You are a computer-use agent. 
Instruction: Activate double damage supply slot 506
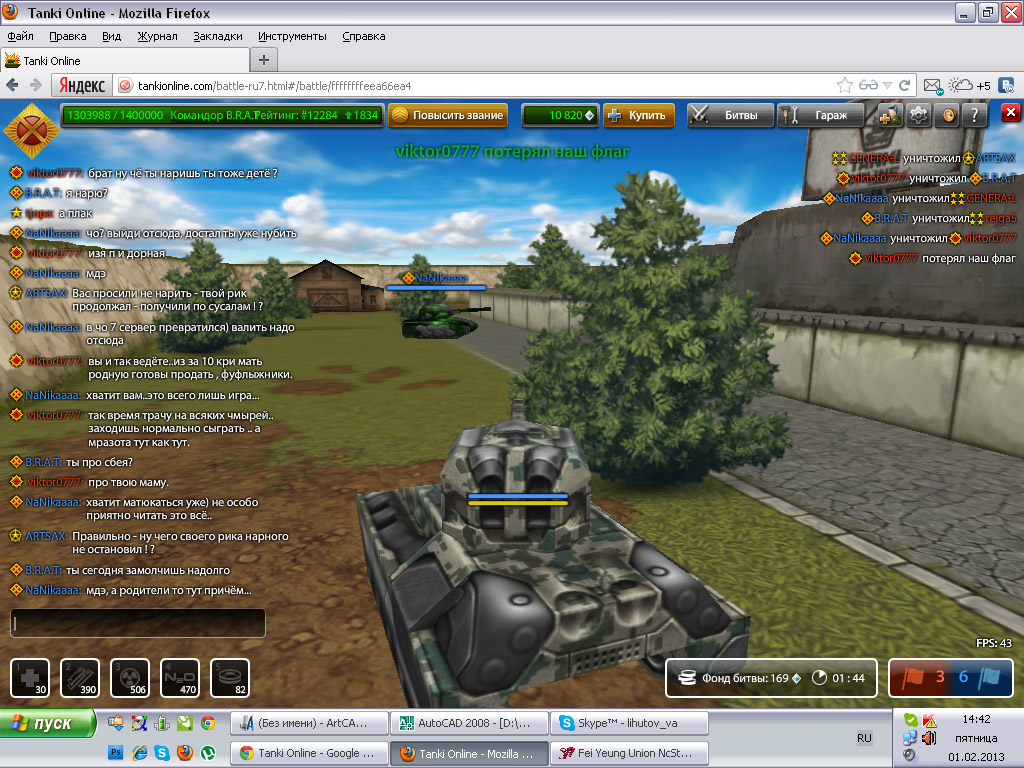pos(130,678)
